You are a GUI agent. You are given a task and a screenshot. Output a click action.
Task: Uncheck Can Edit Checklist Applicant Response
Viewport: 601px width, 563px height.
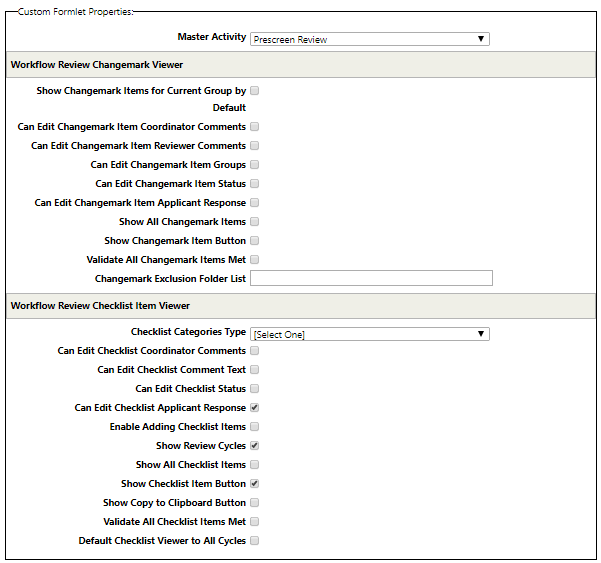[255, 407]
